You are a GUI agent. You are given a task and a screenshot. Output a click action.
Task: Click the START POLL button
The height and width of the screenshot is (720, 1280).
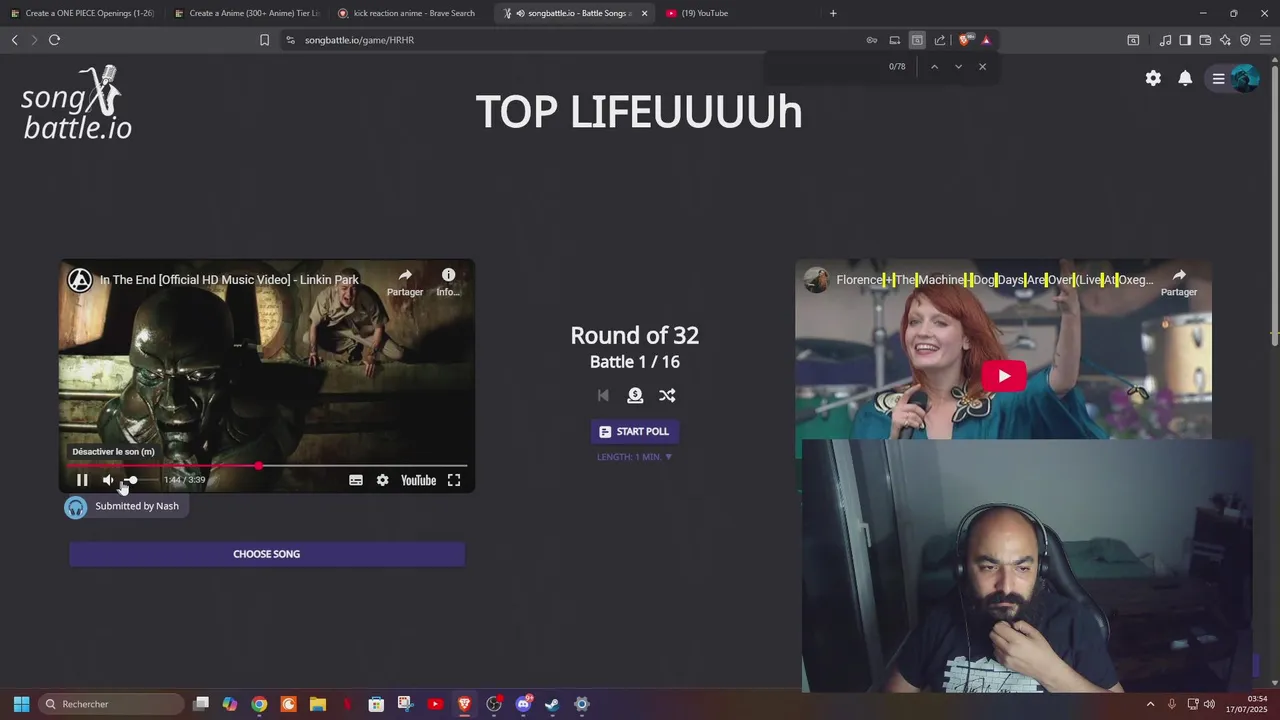pyautogui.click(x=634, y=431)
